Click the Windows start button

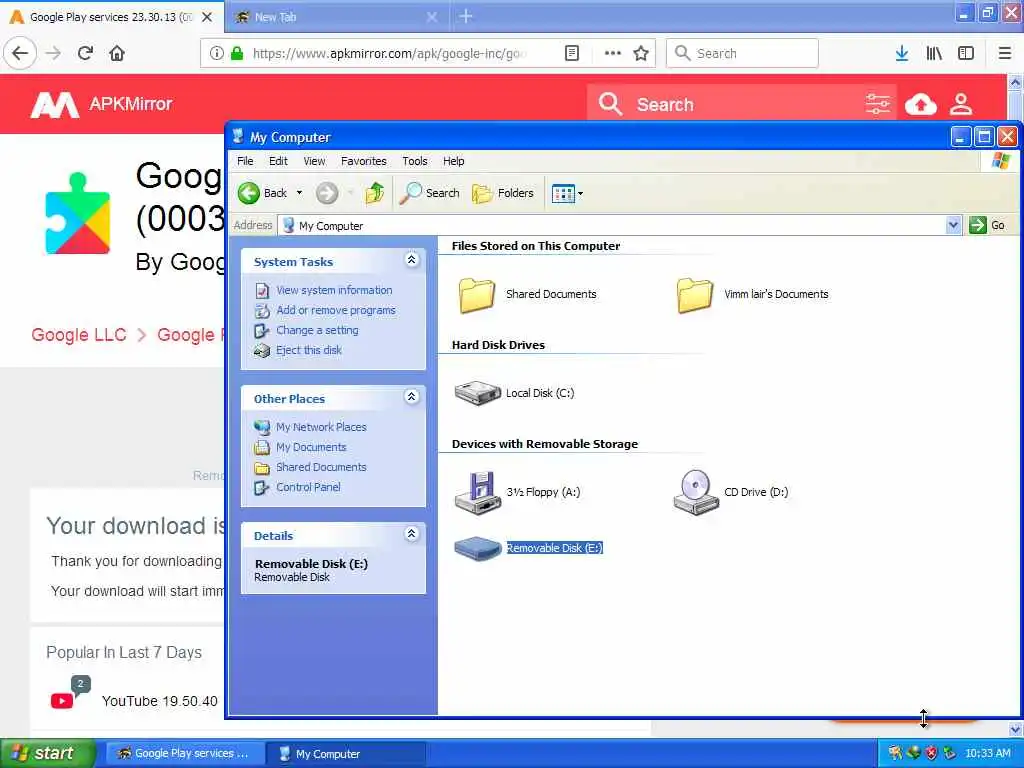pos(47,753)
